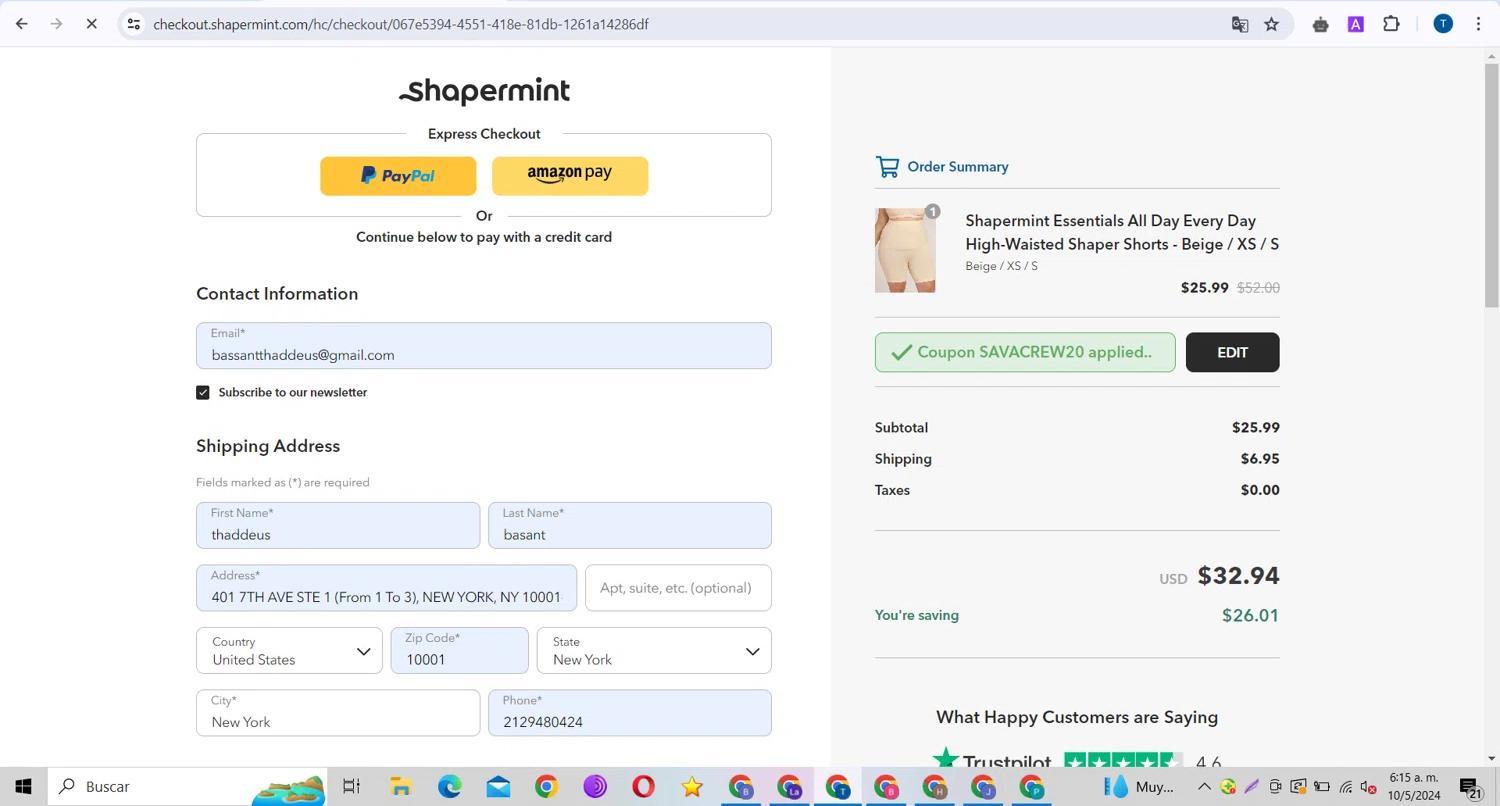Open the Google Translate icon in address bar

(1240, 24)
